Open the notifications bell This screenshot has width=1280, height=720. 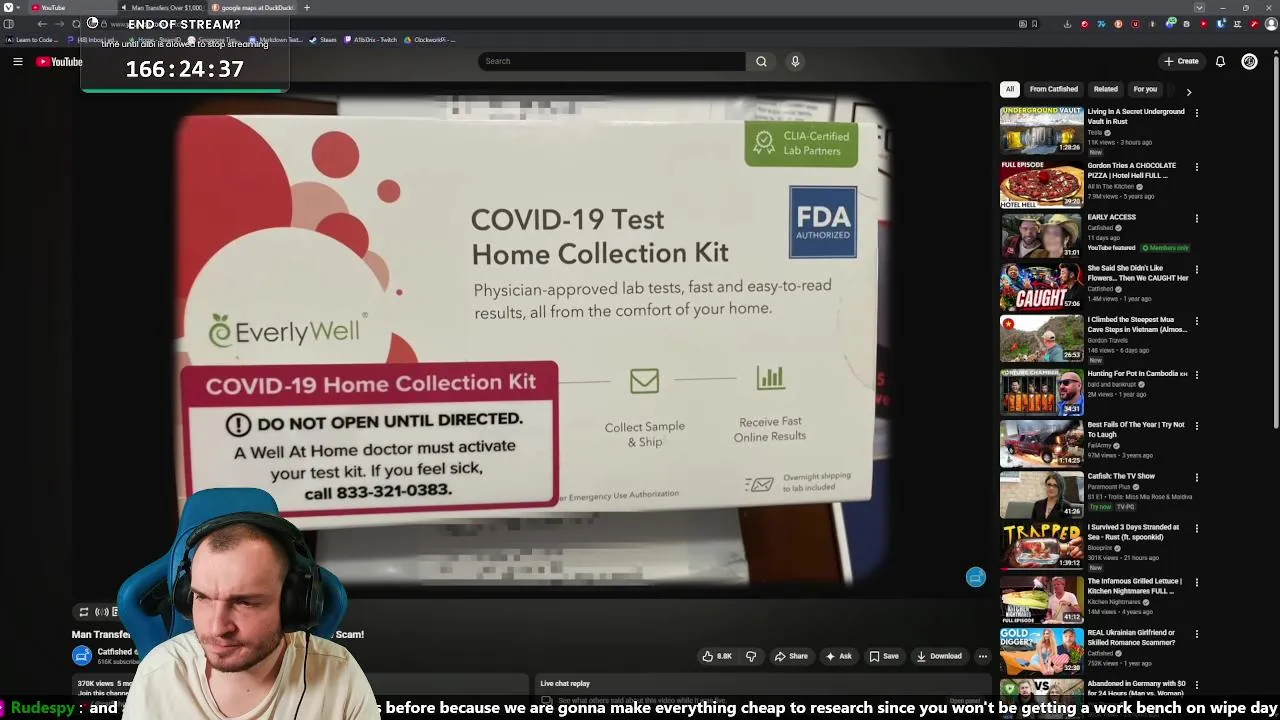point(1220,61)
